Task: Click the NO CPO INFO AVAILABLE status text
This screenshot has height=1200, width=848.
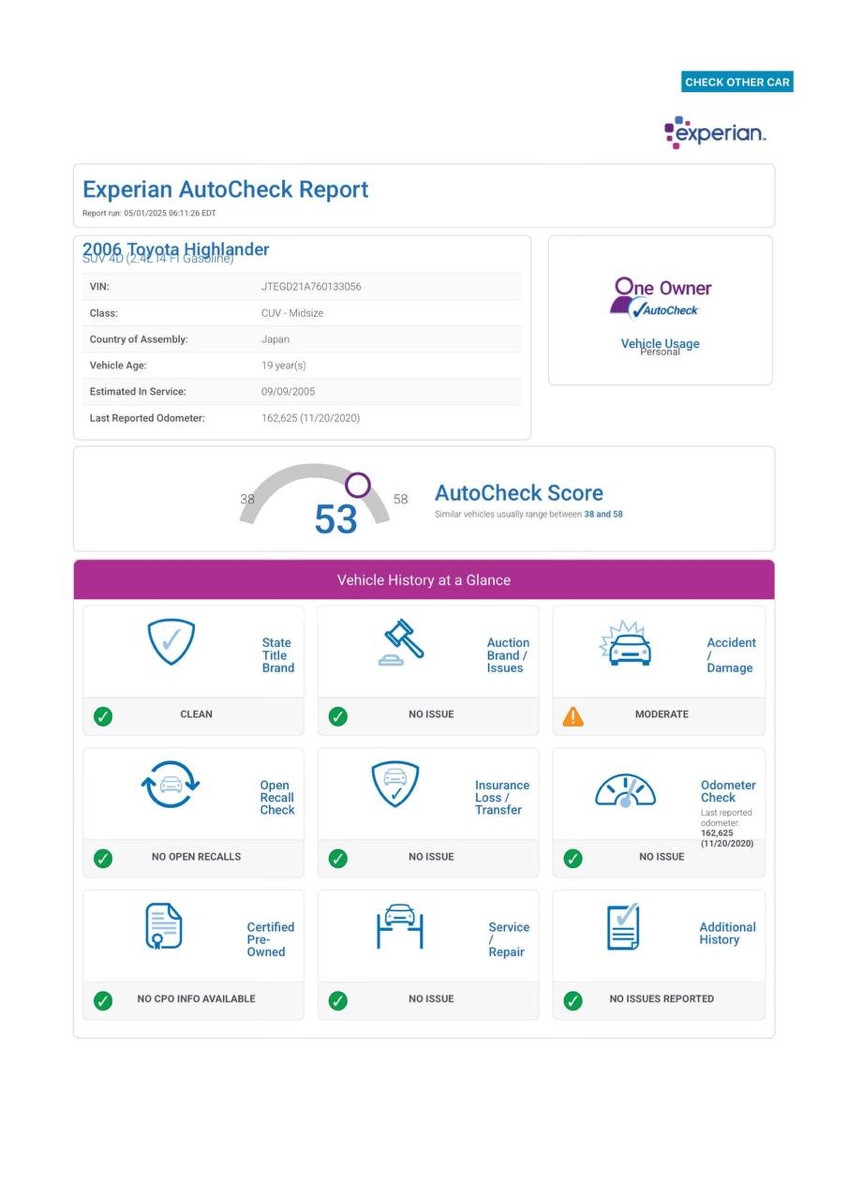Action: (x=196, y=999)
